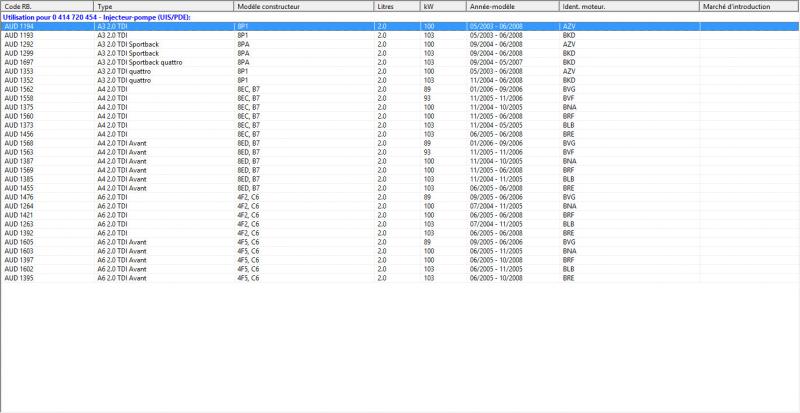800x413 pixels.
Task: Select row AUD 1560
Action: point(400,116)
